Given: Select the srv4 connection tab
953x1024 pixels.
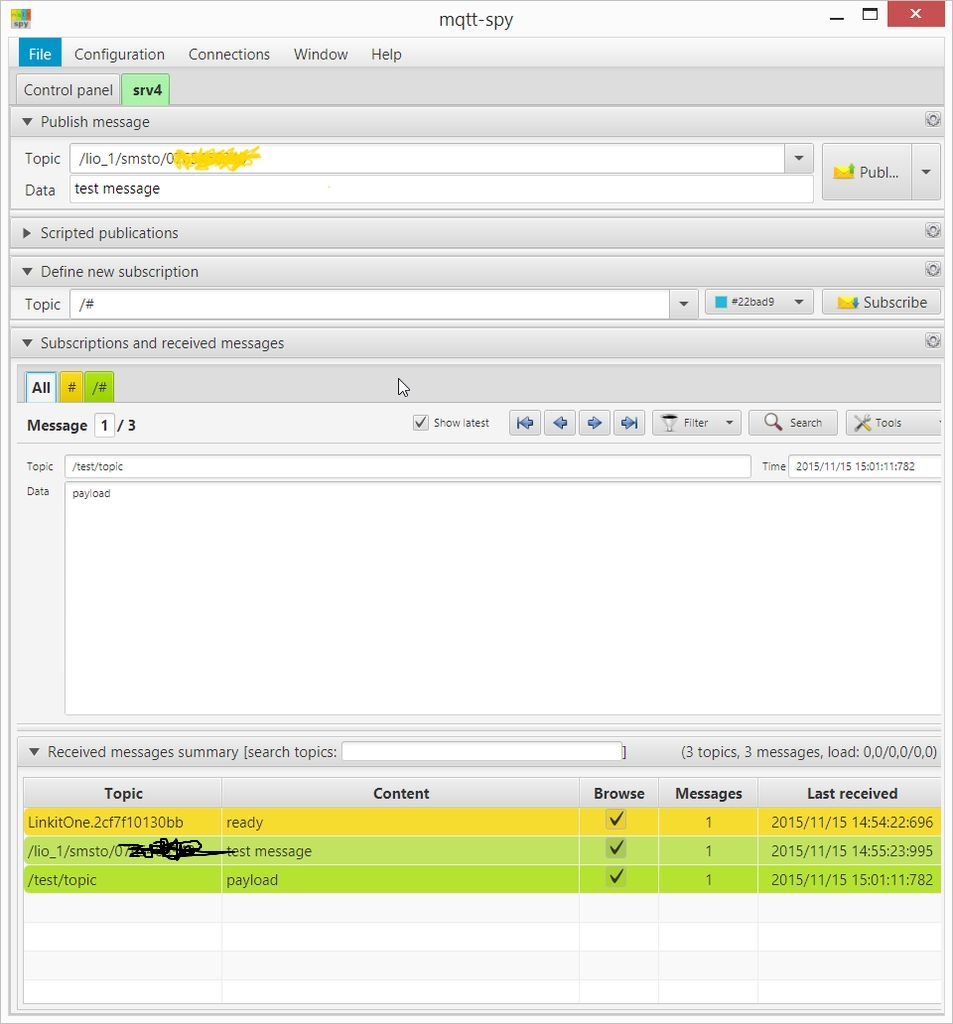Looking at the screenshot, I should point(146,89).
